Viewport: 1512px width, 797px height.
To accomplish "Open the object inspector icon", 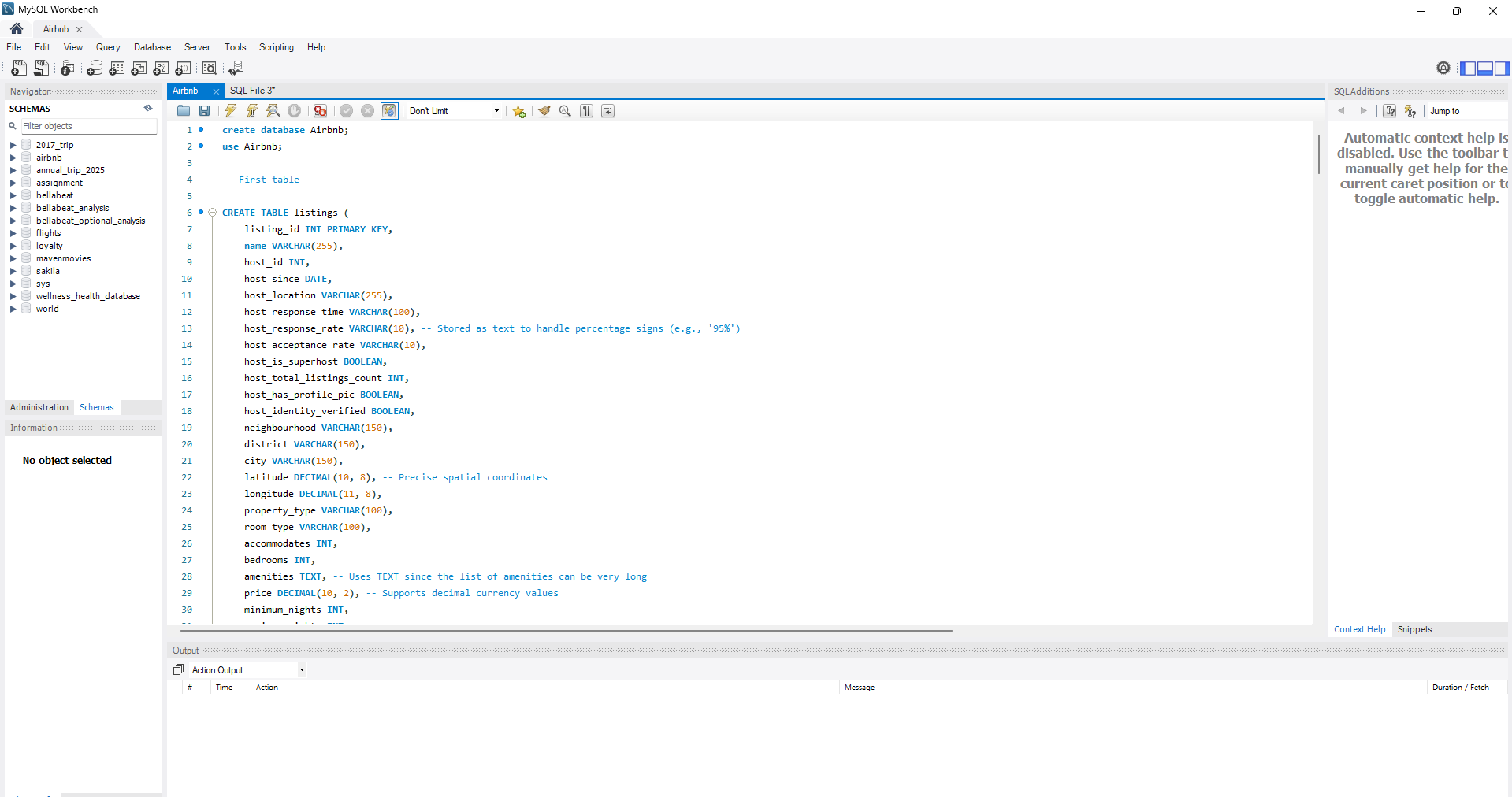I will pyautogui.click(x=68, y=69).
